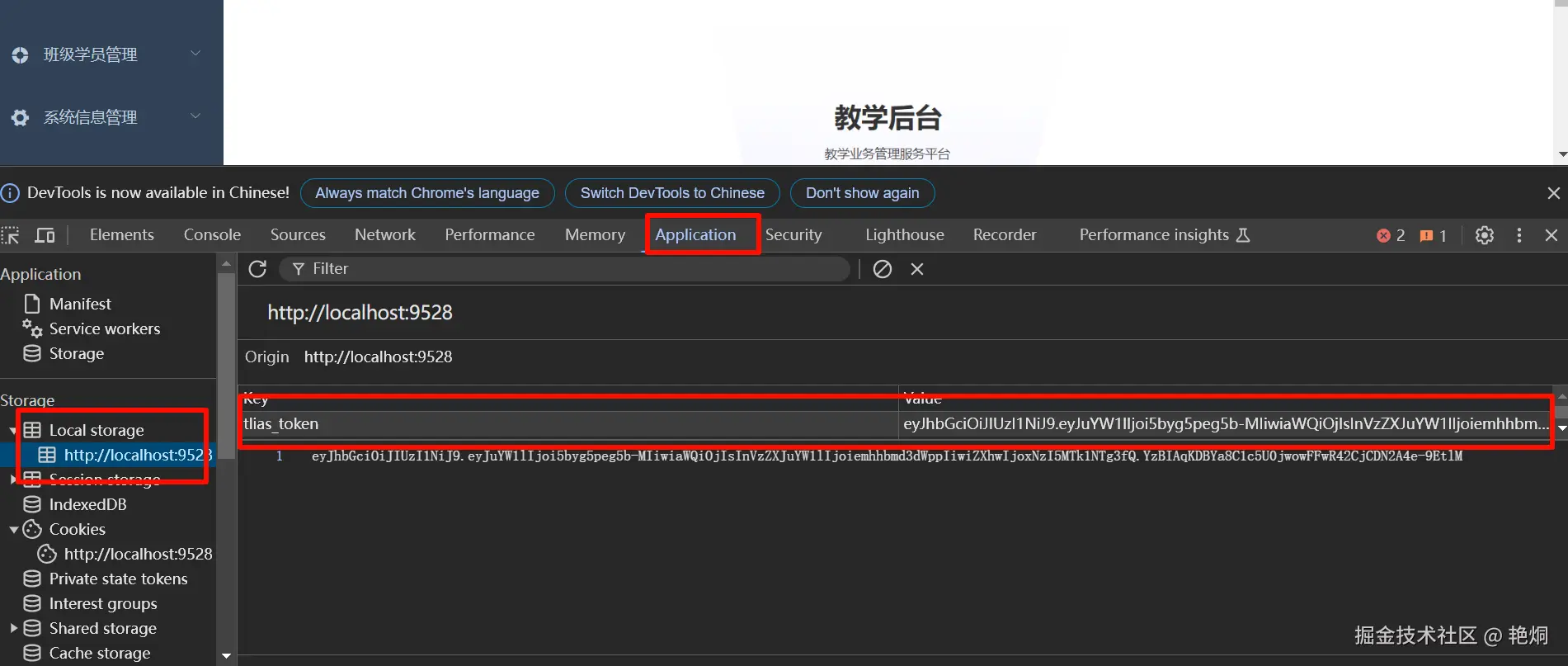
Task: Expand the Shared storage tree node
Action: pos(13,628)
